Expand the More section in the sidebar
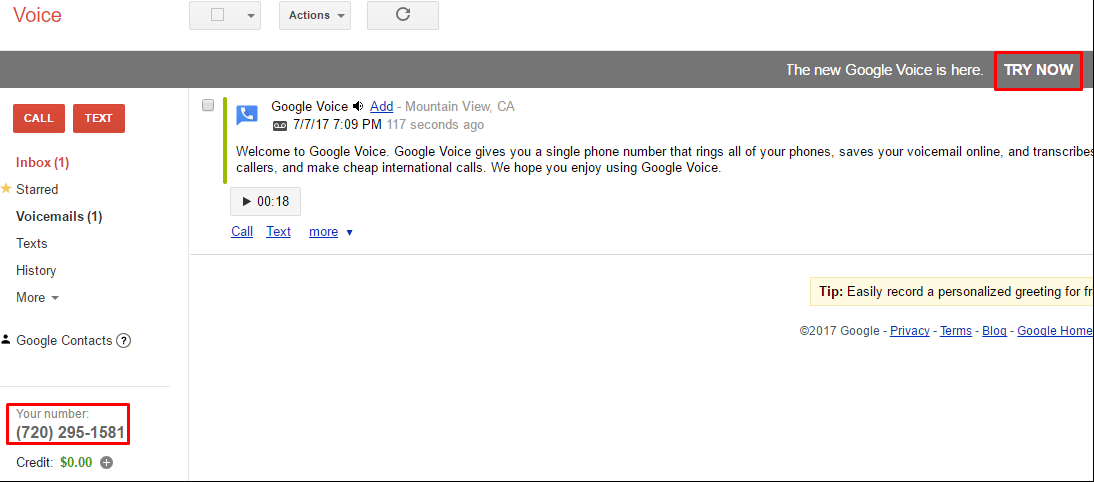 38,297
